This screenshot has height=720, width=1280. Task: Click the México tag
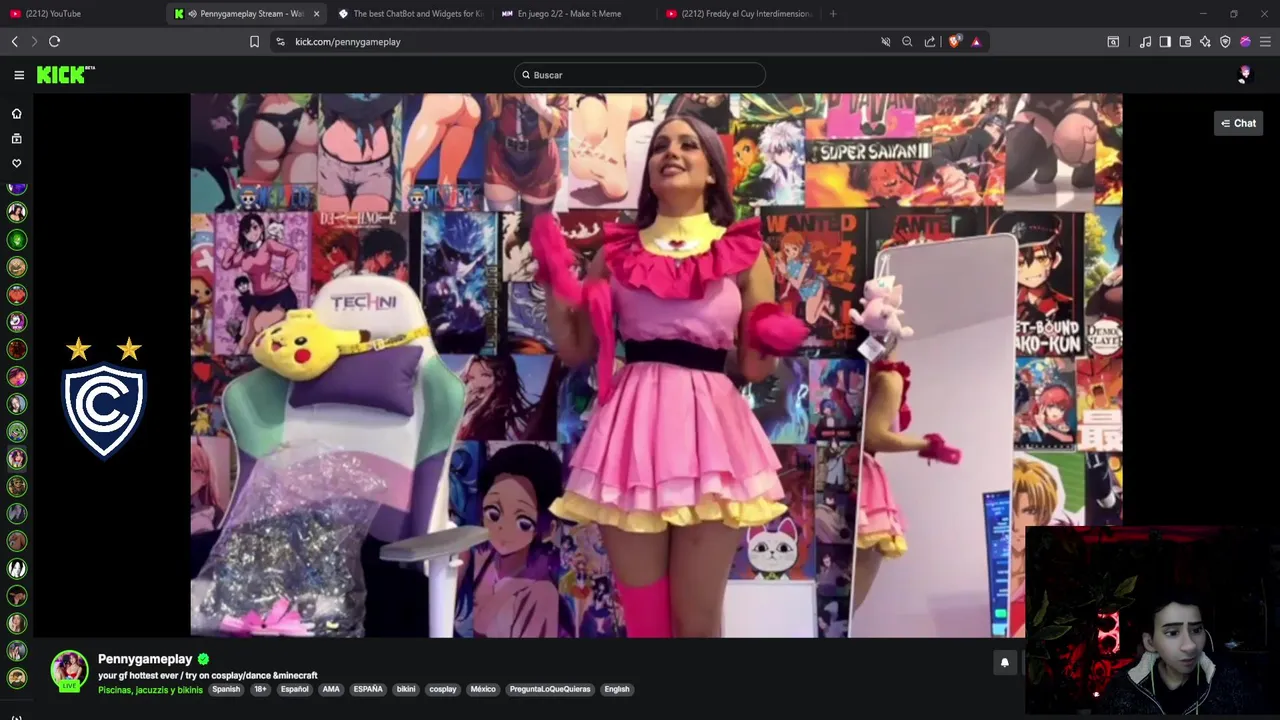(x=483, y=689)
